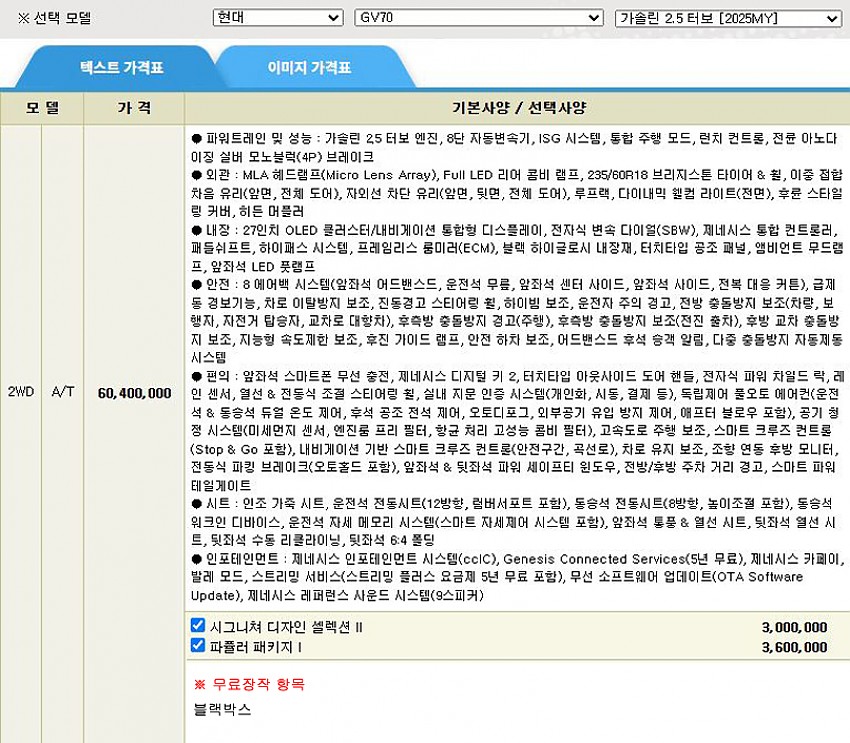Switch to the 텍스트 가격표 tab
This screenshot has width=850, height=743.
coord(121,68)
